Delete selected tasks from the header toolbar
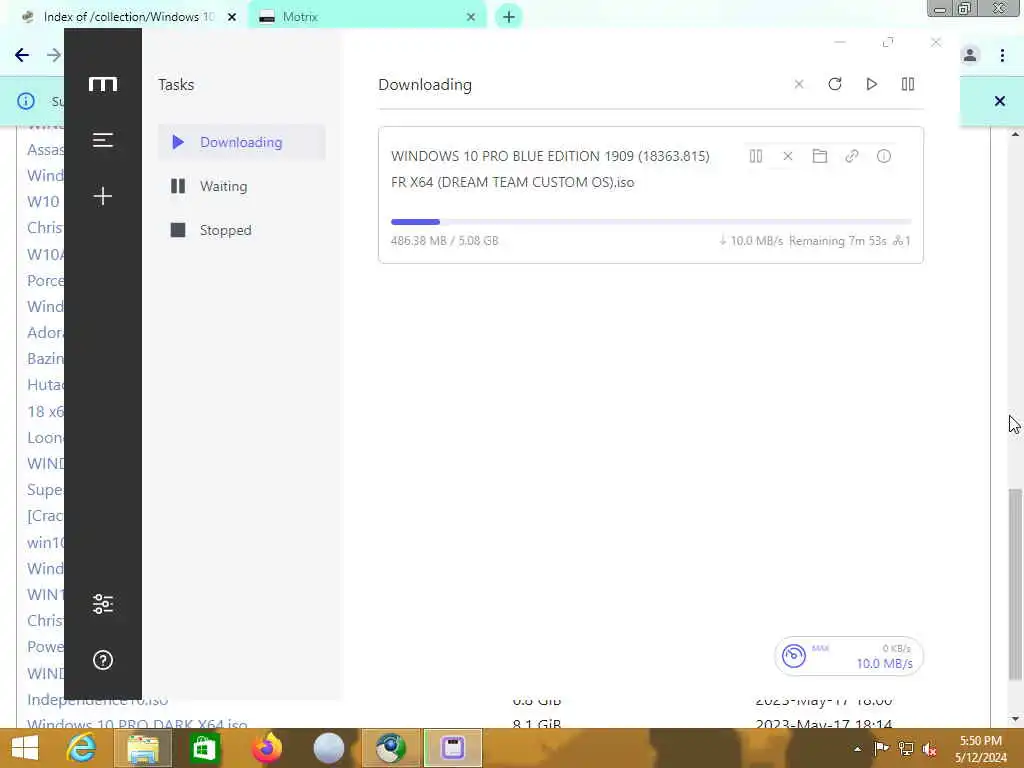This screenshot has height=768, width=1024. click(799, 84)
